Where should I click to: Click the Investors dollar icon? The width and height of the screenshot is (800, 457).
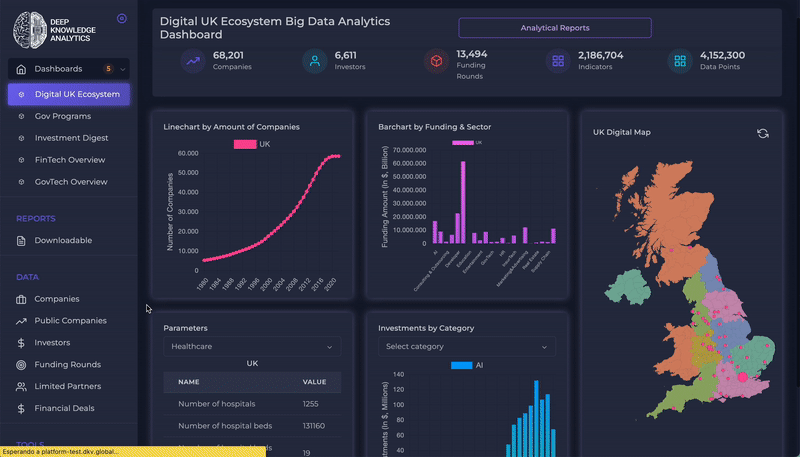pyautogui.click(x=21, y=343)
